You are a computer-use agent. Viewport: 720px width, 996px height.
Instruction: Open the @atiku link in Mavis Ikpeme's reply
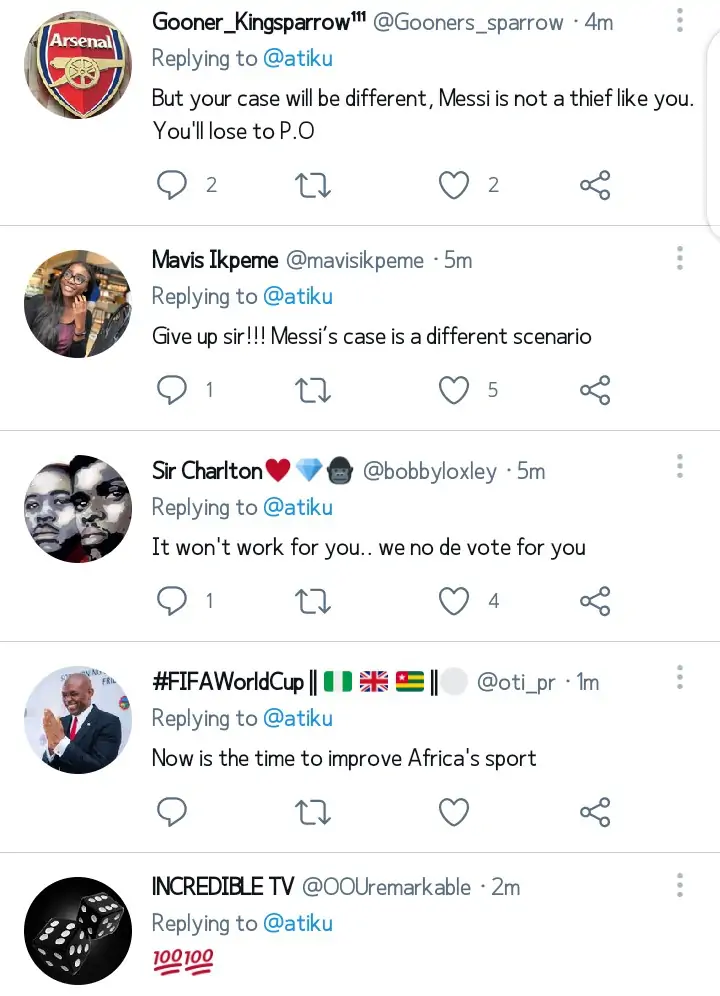[298, 297]
